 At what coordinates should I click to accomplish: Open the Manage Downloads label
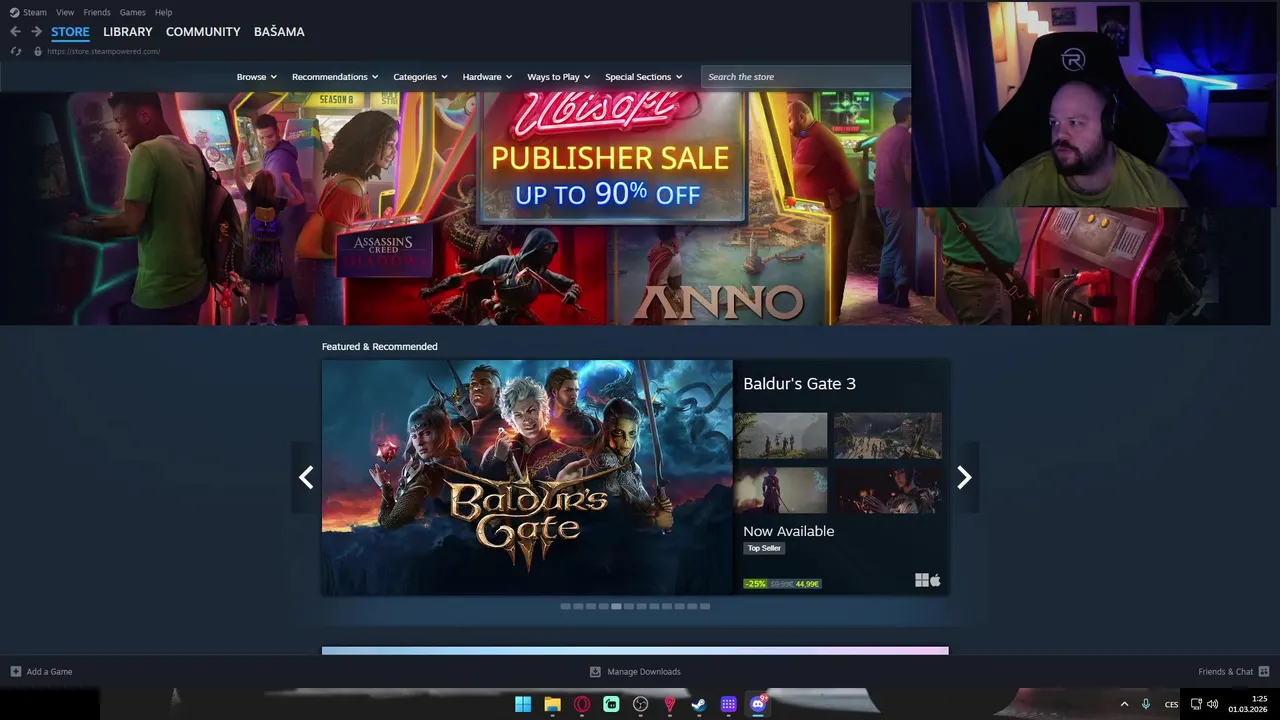click(x=644, y=672)
